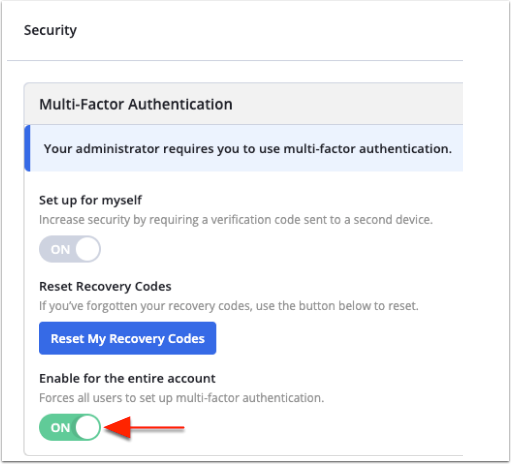Click the red arrow annotation

[x=145, y=427]
